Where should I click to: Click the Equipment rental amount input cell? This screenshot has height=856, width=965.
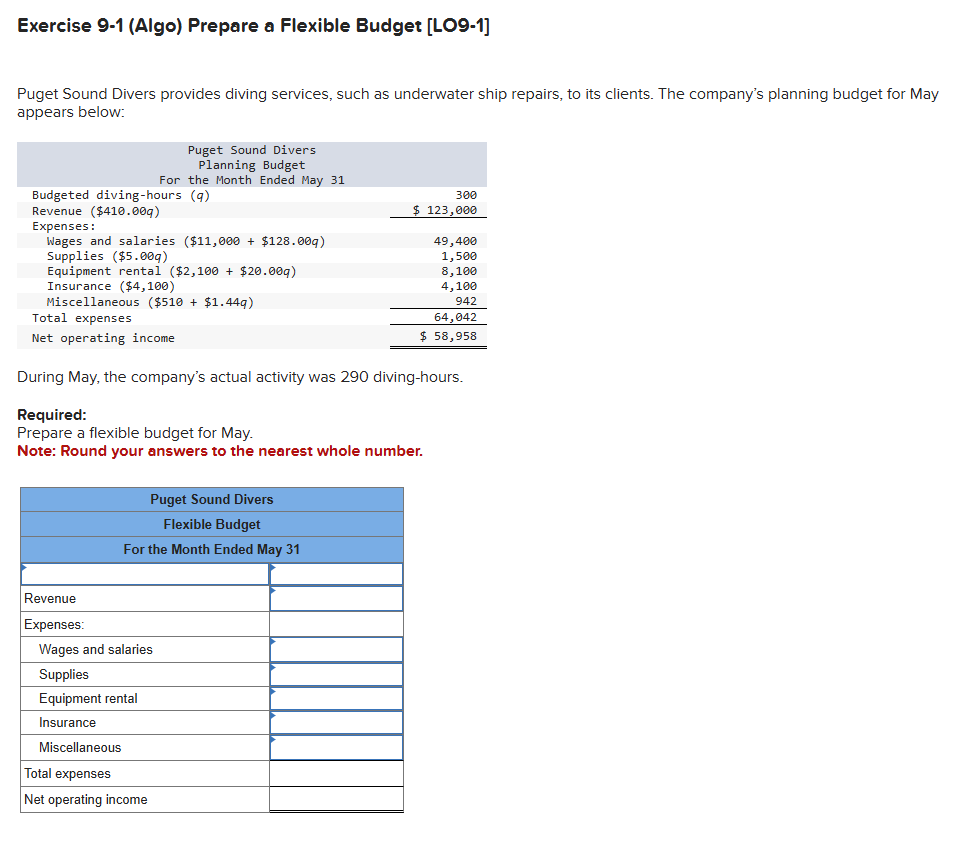point(336,698)
